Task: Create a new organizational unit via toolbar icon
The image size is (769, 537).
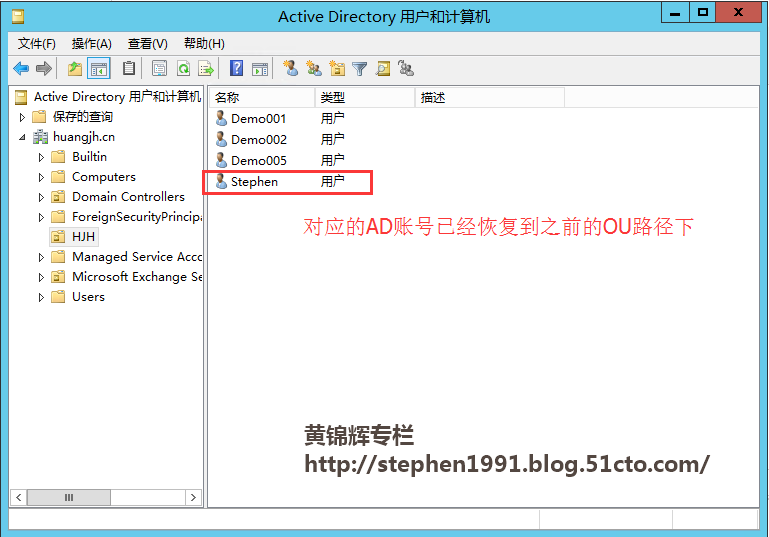Action: [x=337, y=69]
